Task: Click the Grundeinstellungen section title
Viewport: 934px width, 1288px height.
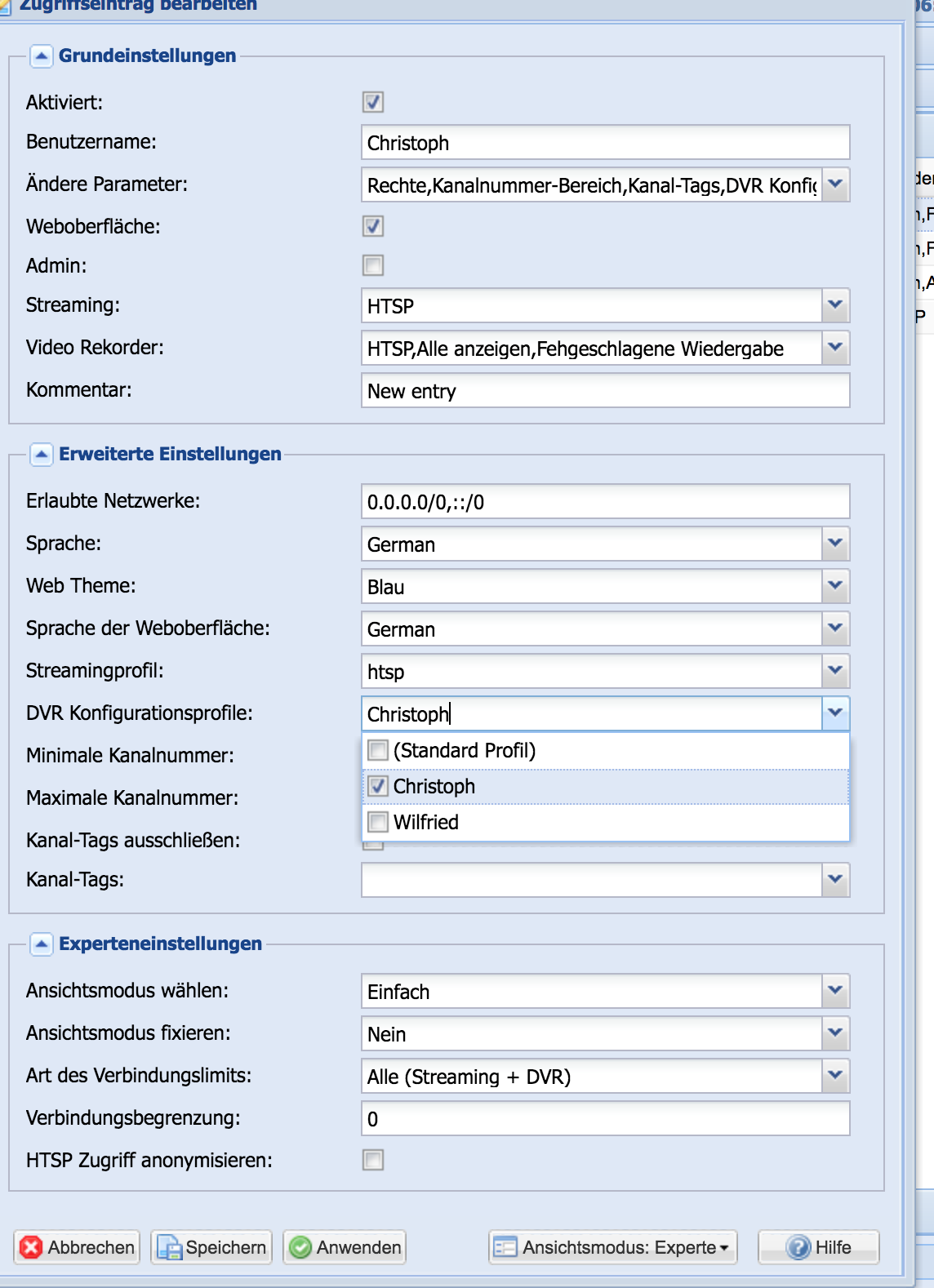Action: (148, 56)
